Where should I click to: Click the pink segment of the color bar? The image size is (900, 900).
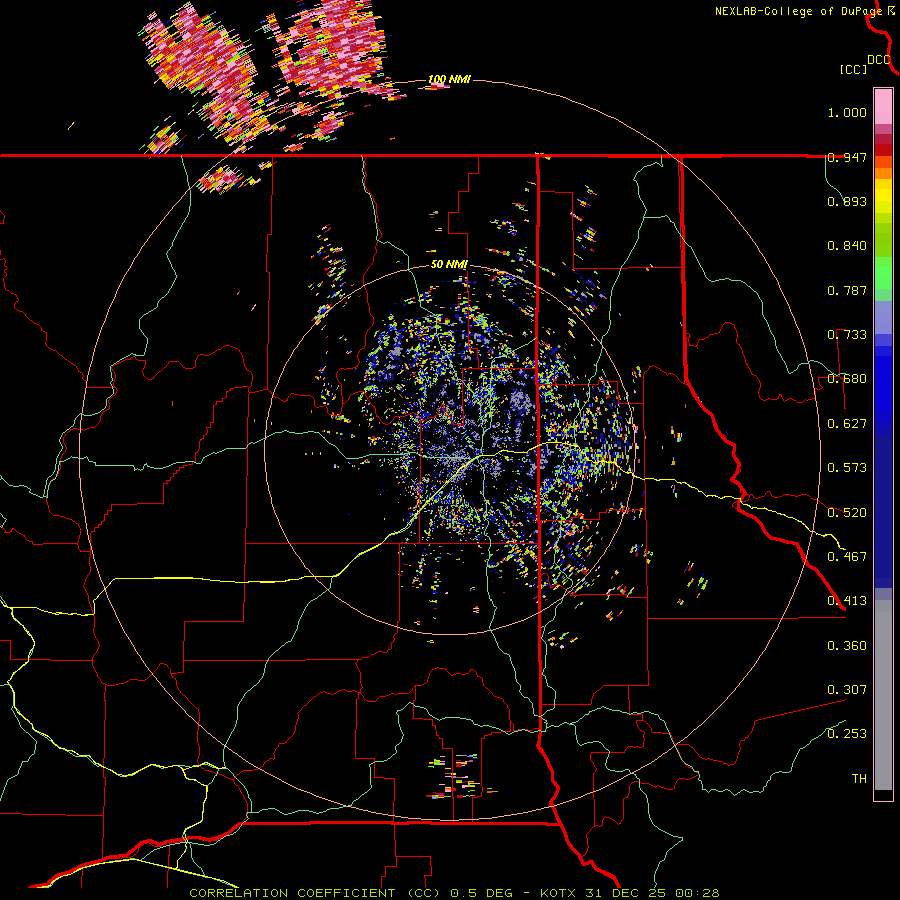click(883, 106)
